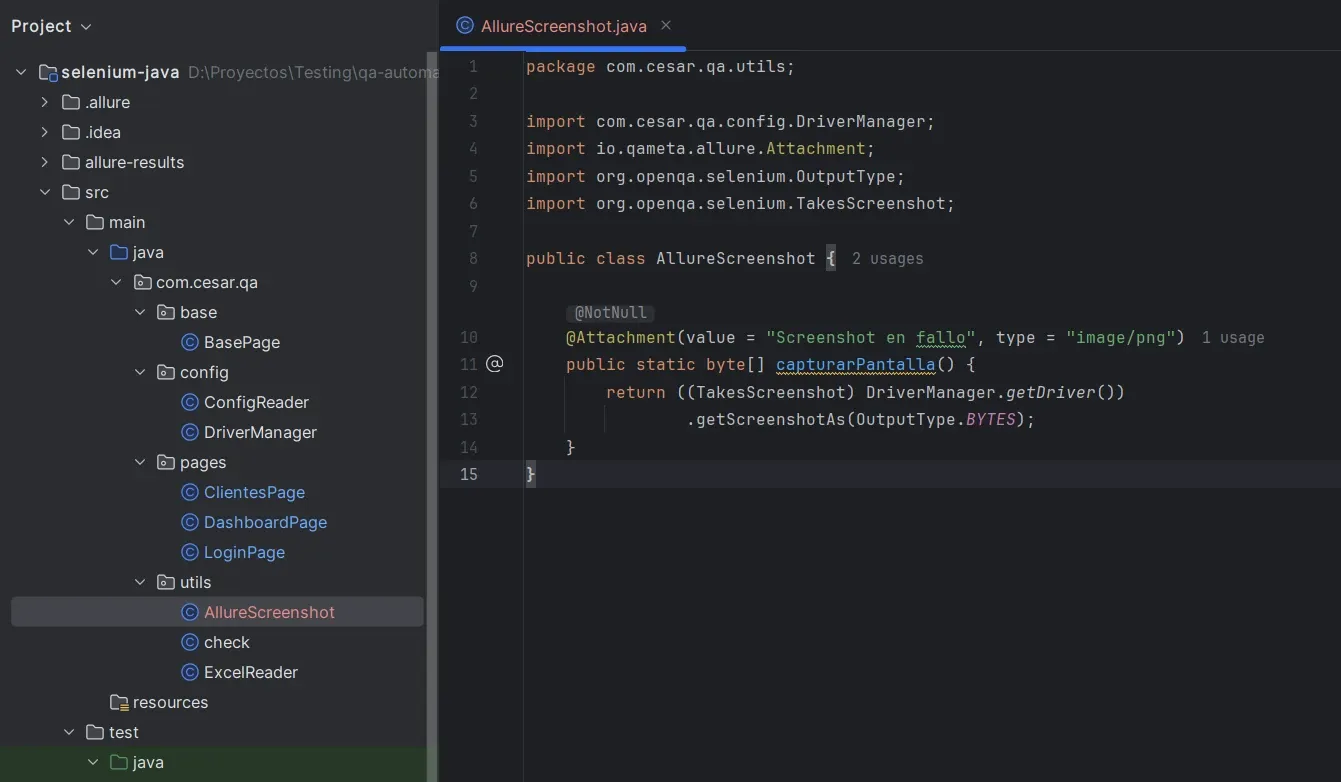This screenshot has width=1341, height=782.
Task: Open the 2 usages inlay hint
Action: pos(888,258)
